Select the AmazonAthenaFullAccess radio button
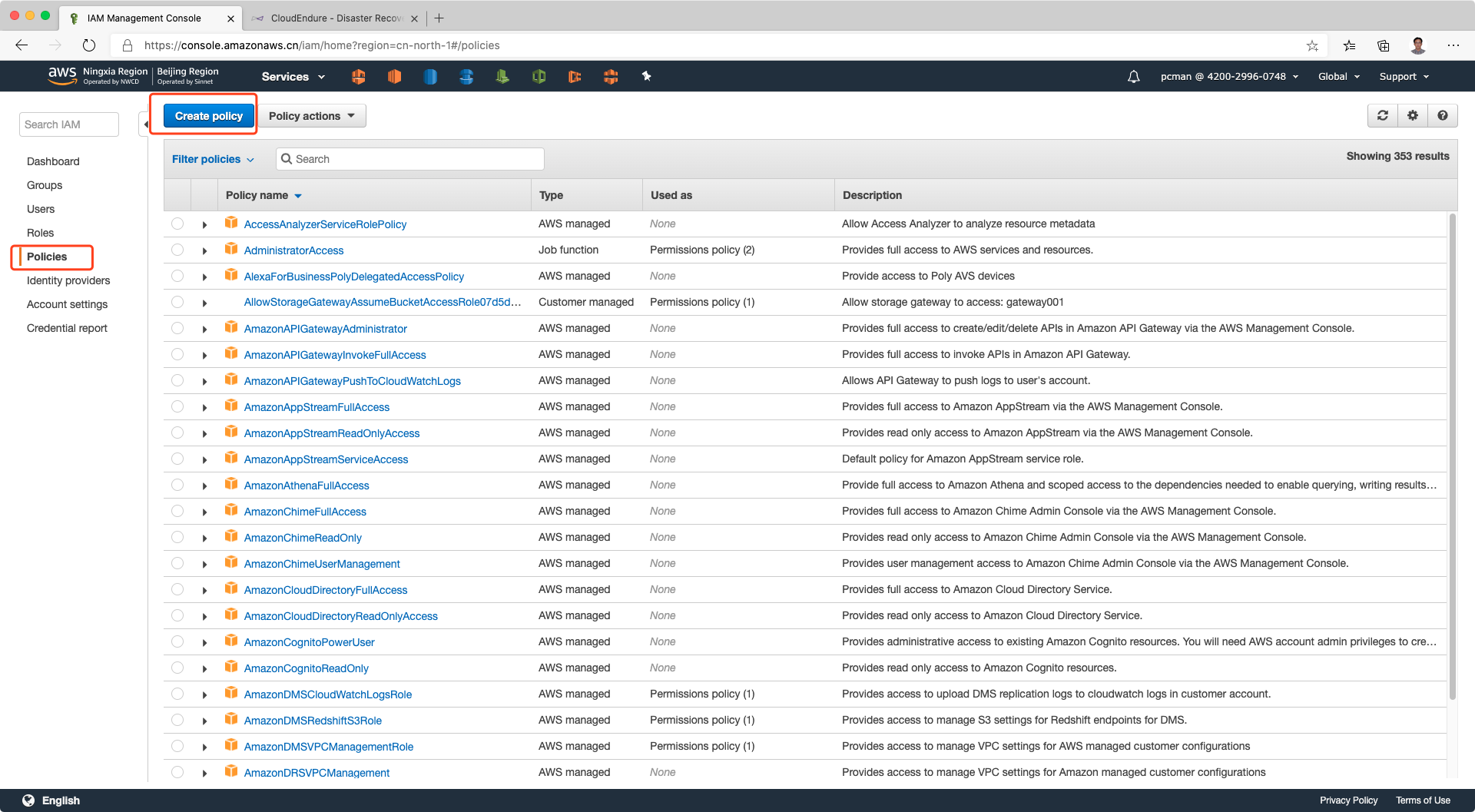Image resolution: width=1475 pixels, height=812 pixels. click(177, 485)
